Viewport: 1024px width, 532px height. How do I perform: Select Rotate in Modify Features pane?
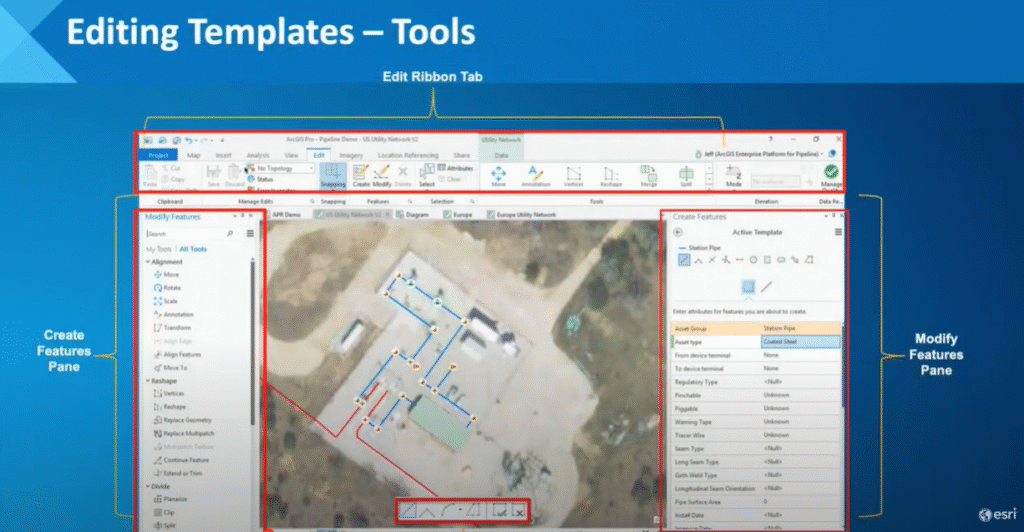[x=167, y=288]
